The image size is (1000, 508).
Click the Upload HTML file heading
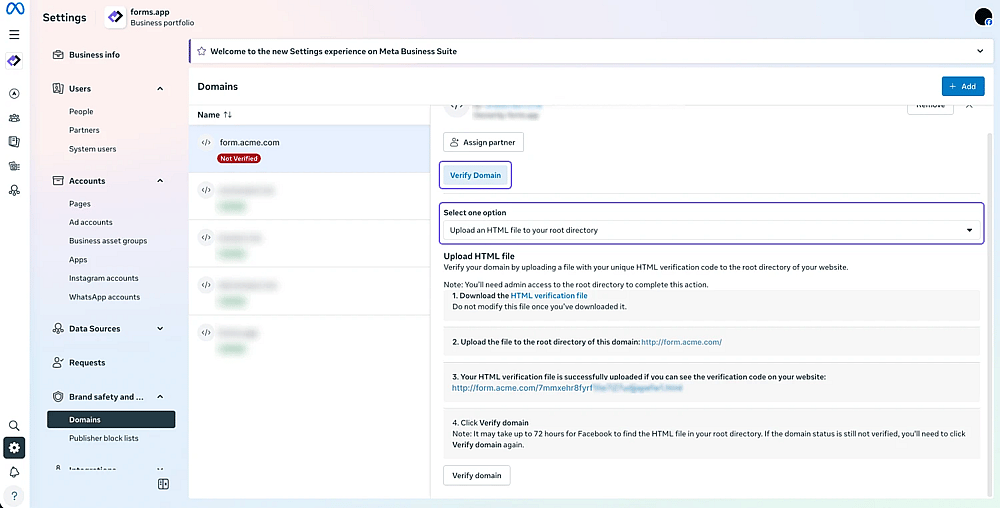point(479,256)
